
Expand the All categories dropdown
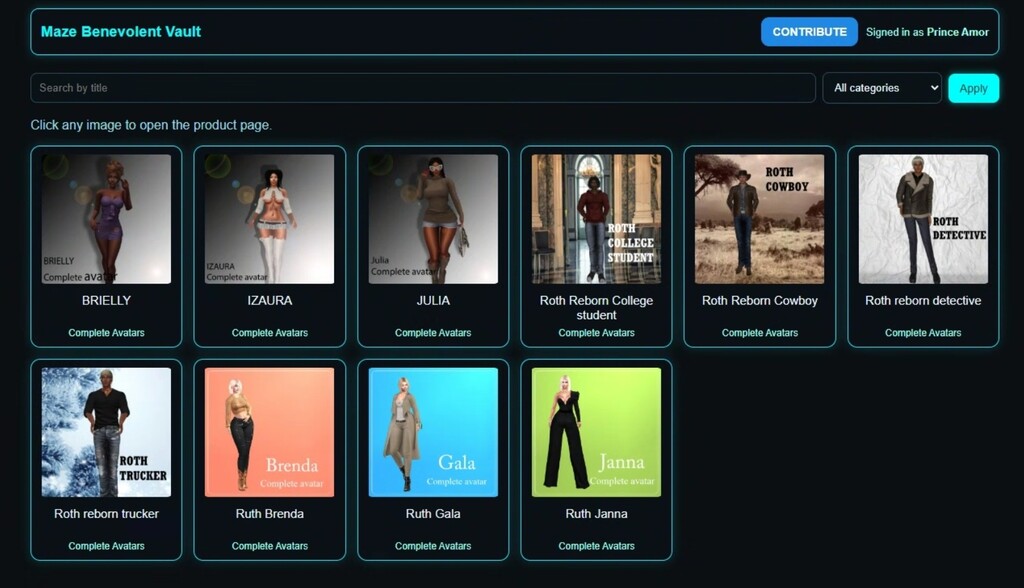tap(881, 88)
